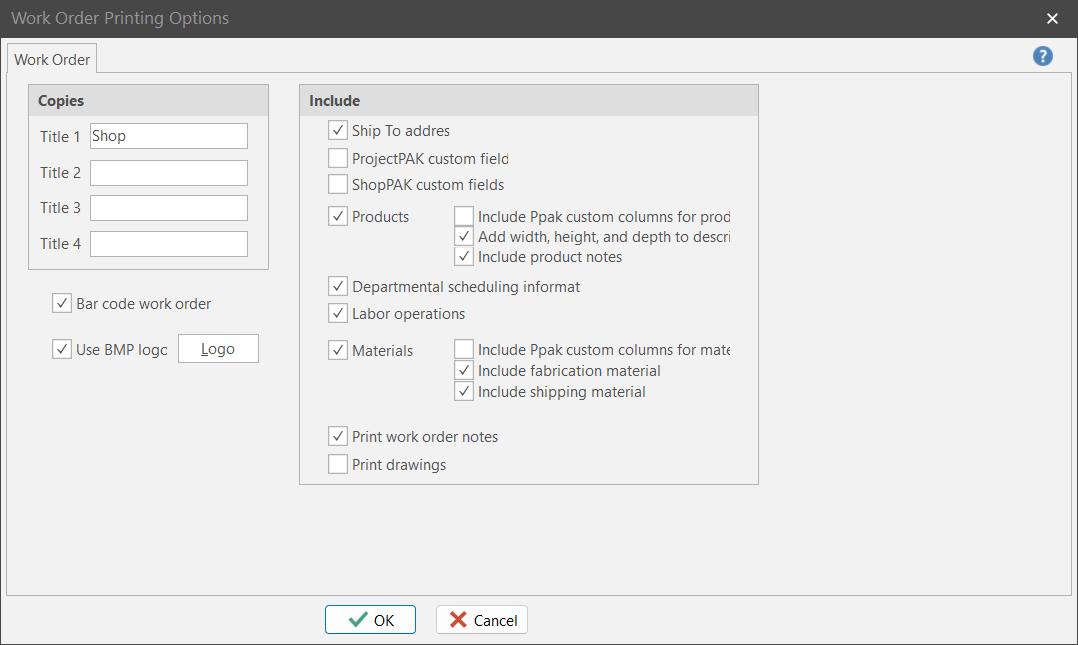Enable ProjectPAK custom fields checkbox
Screen dimensions: 1078x645
pyautogui.click(x=338, y=158)
